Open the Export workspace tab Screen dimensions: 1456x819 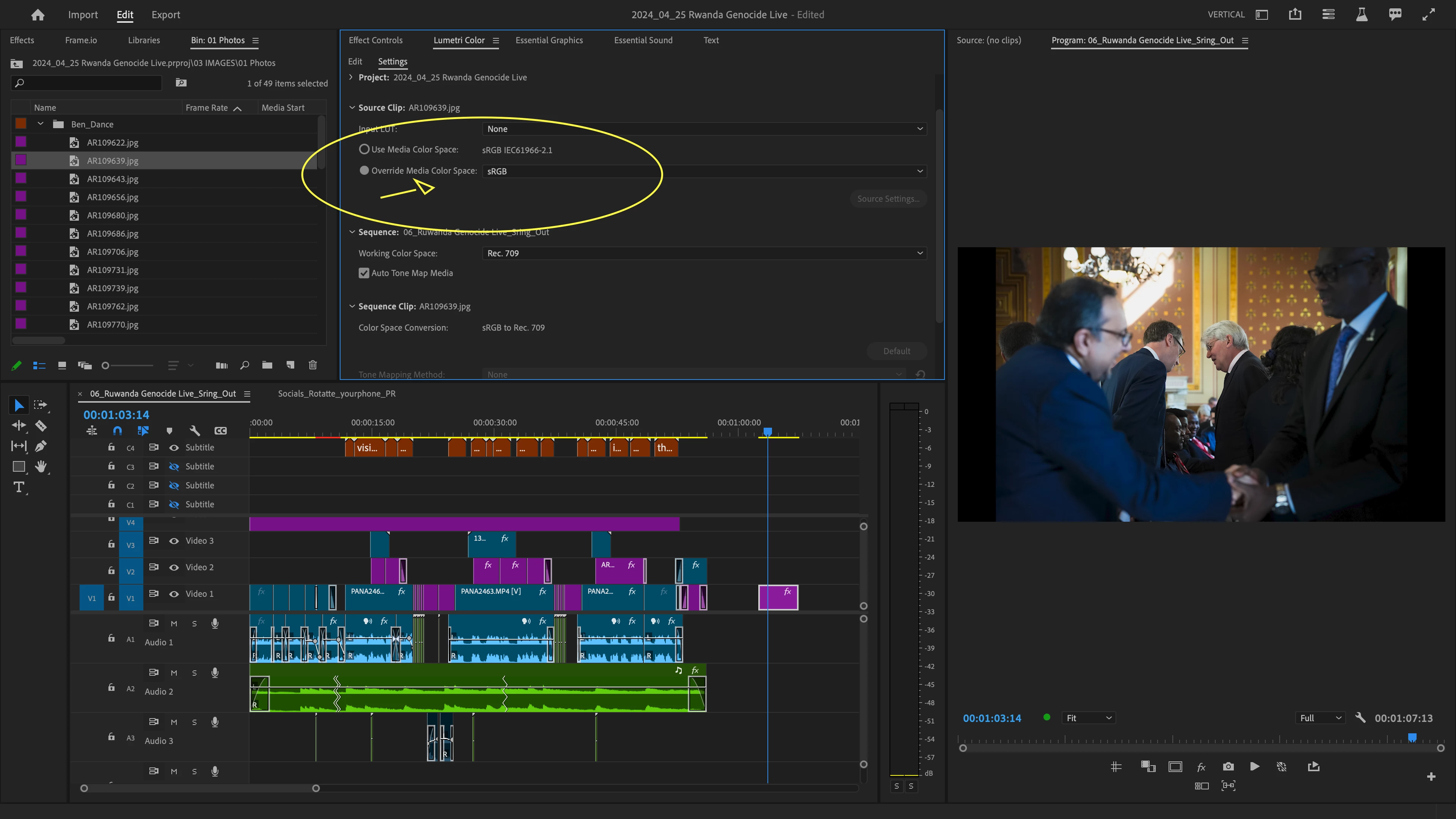(x=166, y=15)
